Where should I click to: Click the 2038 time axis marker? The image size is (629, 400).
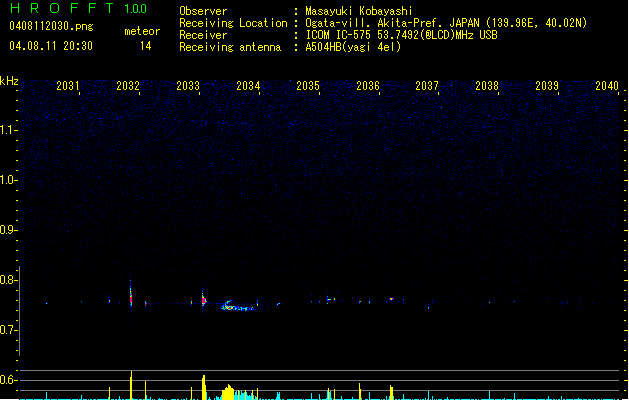point(487,86)
